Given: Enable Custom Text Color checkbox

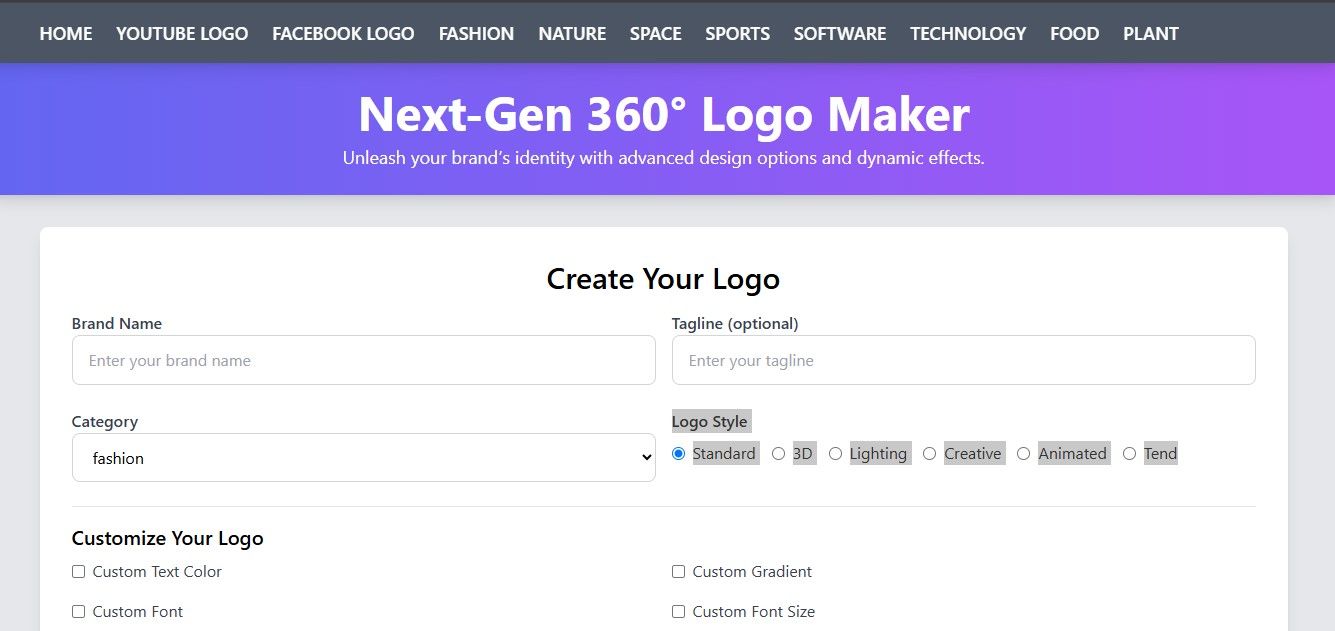Looking at the screenshot, I should [x=79, y=572].
